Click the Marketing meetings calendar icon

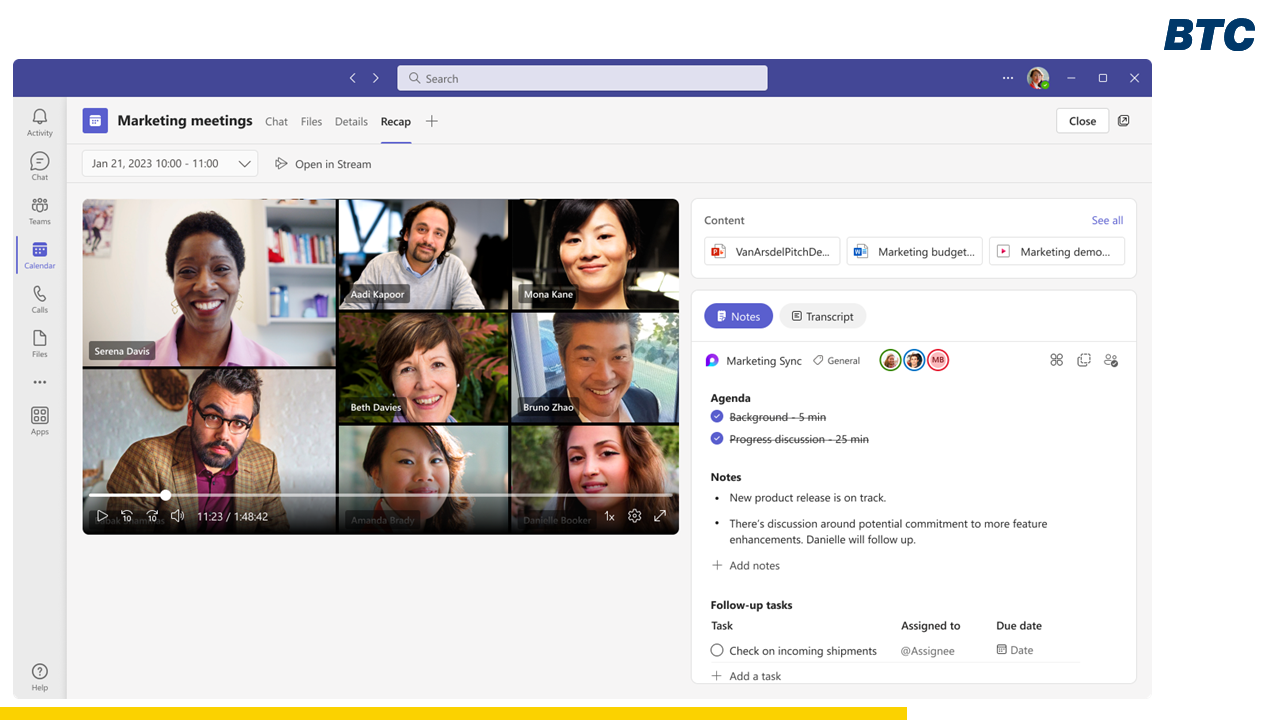point(95,121)
